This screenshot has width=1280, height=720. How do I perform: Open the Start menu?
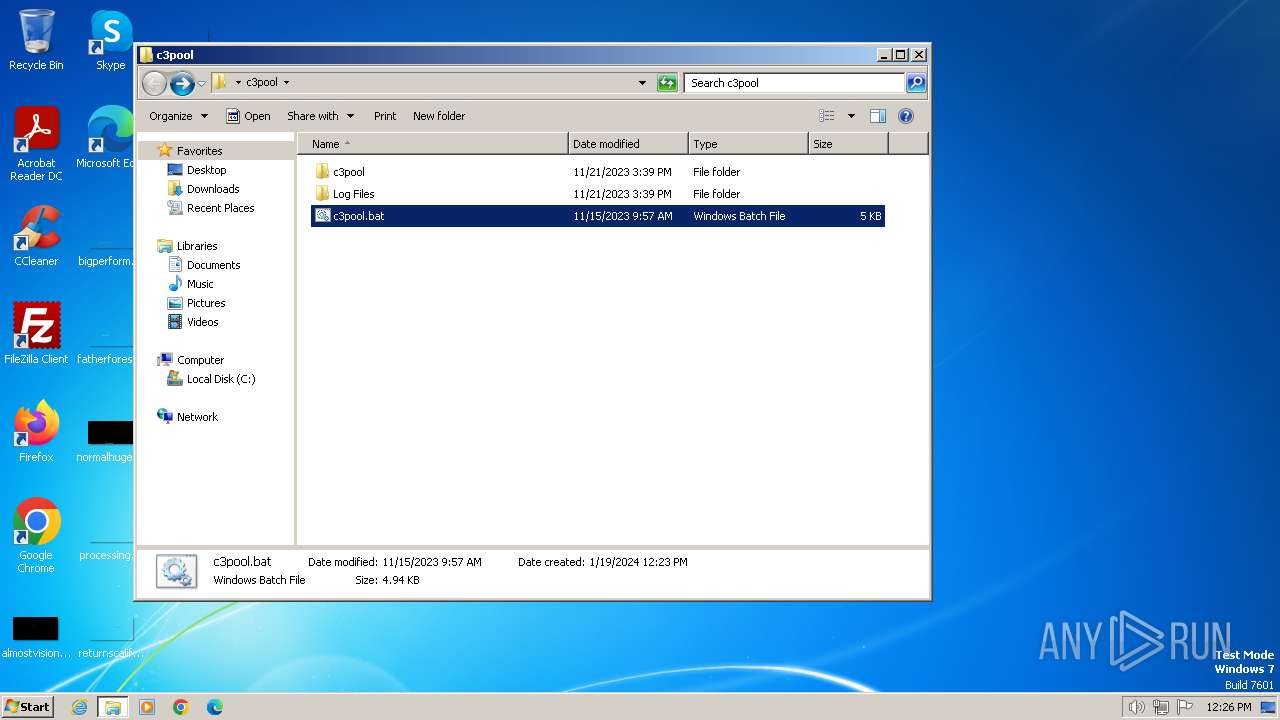[28, 707]
